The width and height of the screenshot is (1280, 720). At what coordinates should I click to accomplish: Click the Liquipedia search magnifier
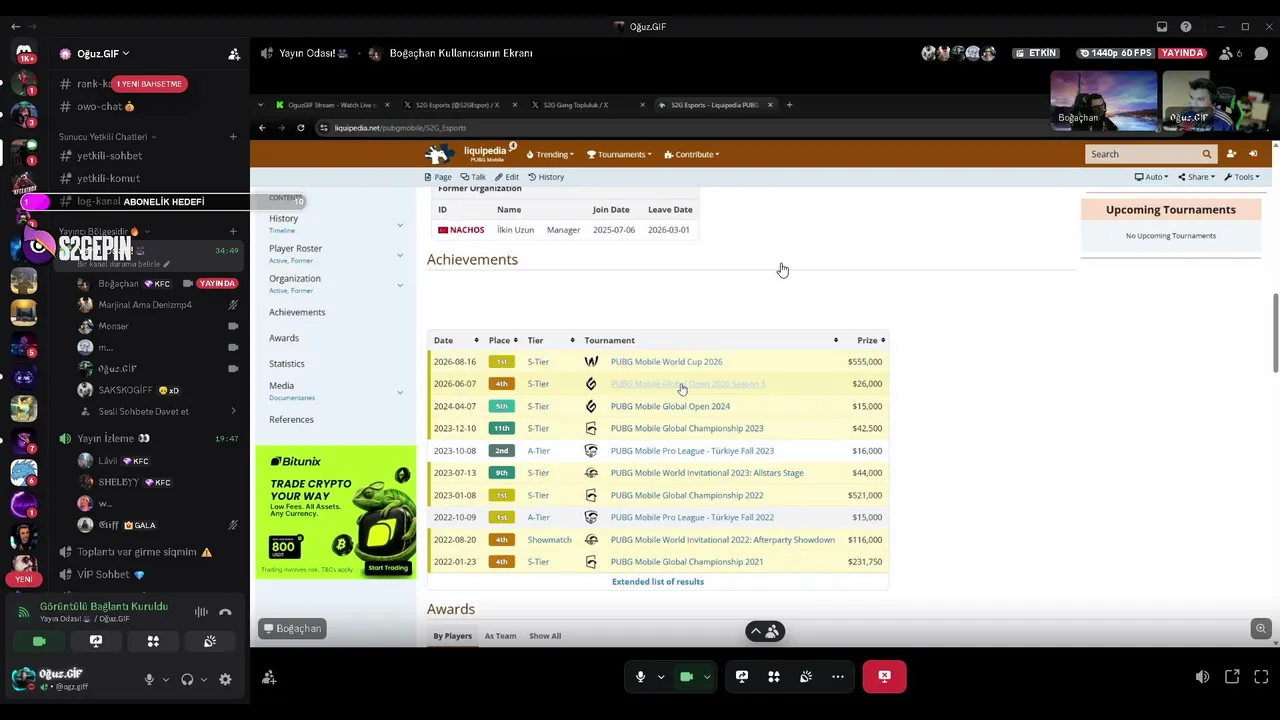[x=1207, y=154]
